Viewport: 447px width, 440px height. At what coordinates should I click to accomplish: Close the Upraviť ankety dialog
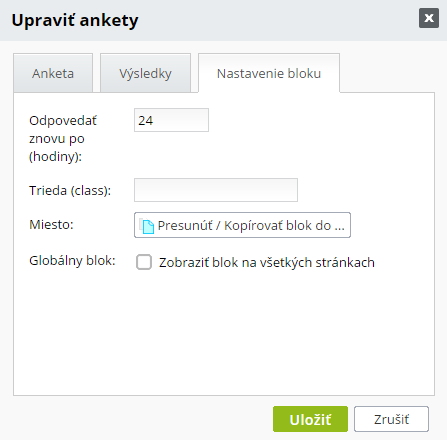click(x=429, y=18)
